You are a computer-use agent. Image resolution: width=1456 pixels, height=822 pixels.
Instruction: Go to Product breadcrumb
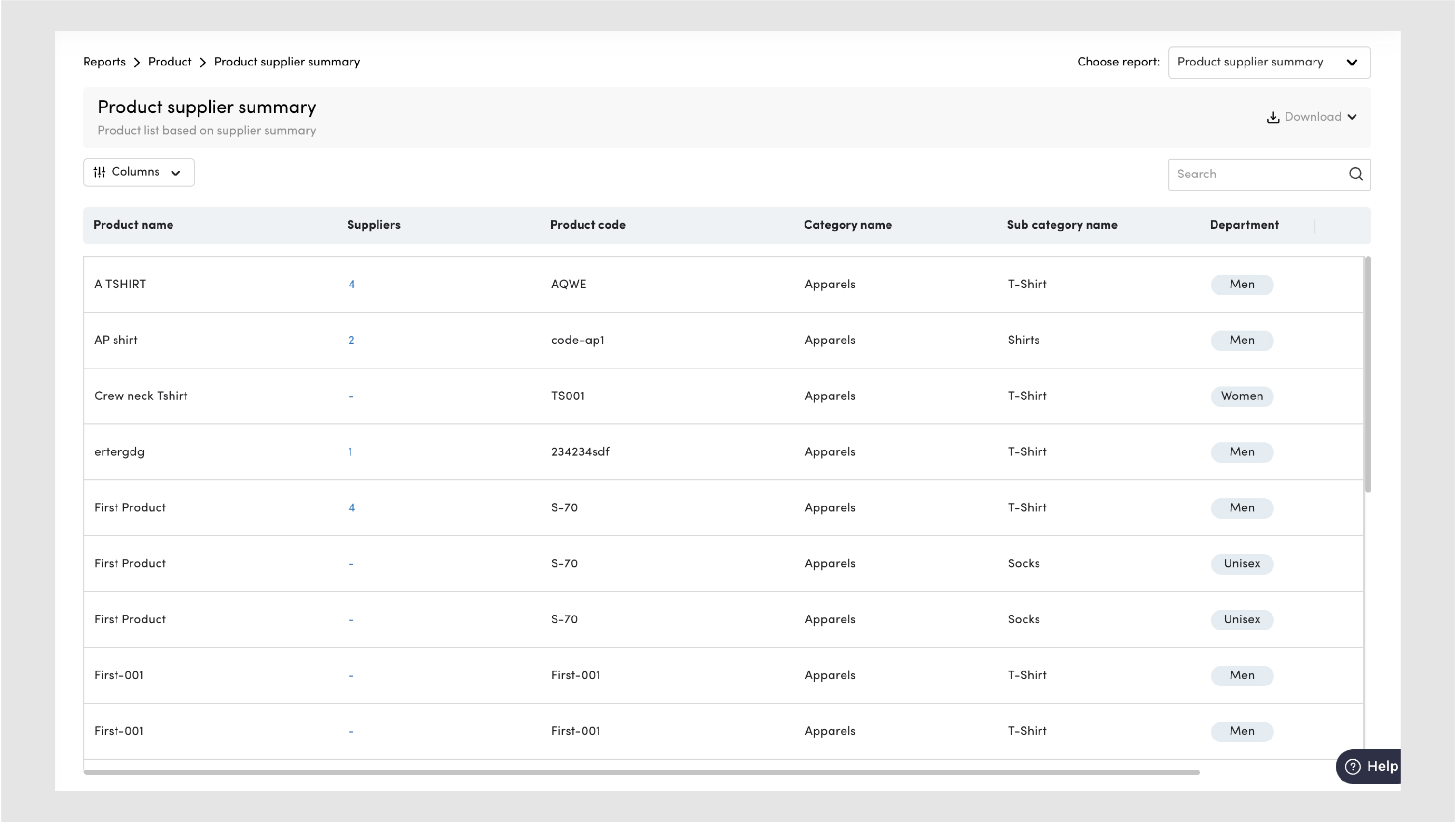[170, 62]
